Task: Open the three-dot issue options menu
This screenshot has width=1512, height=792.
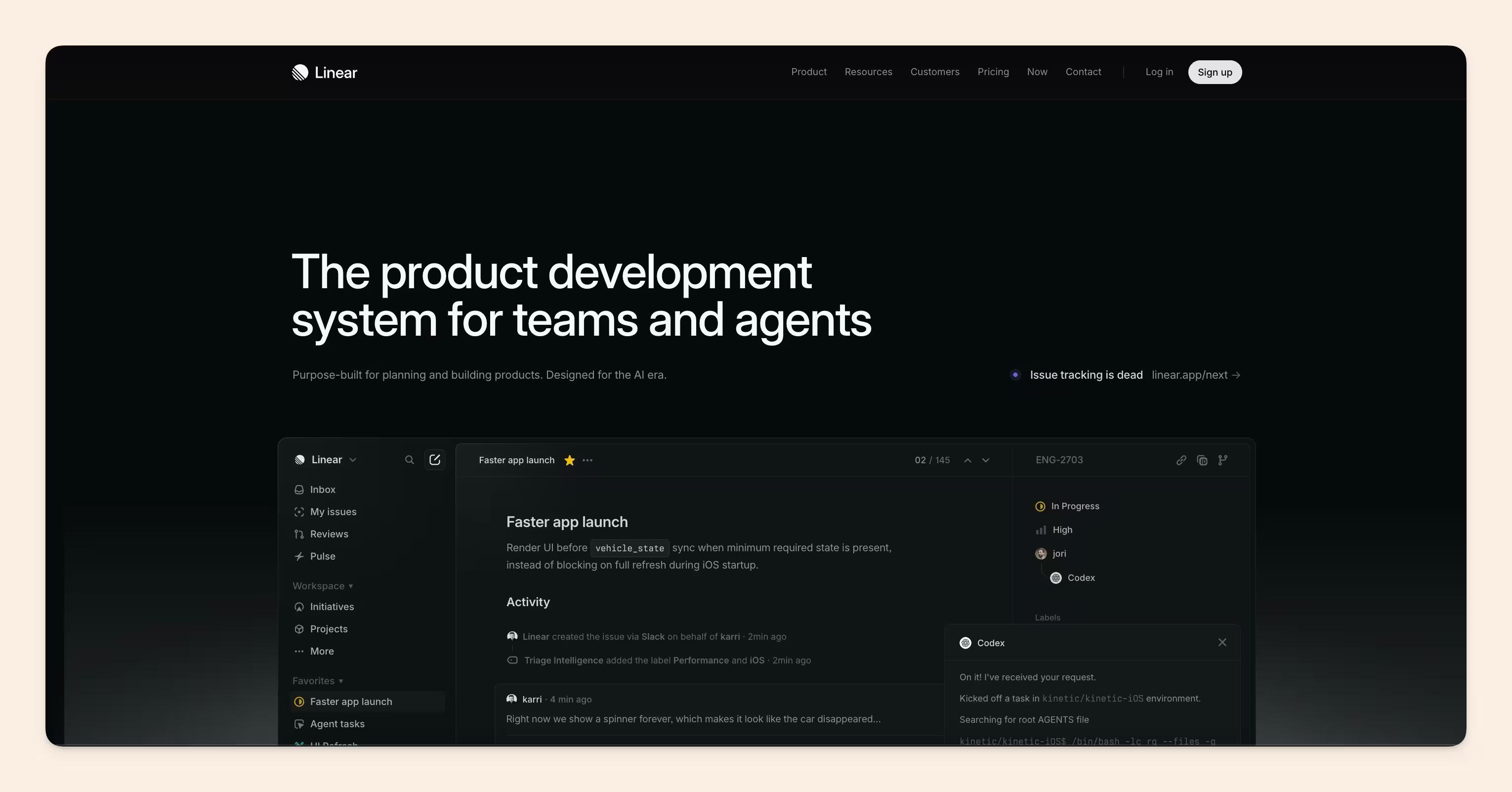Action: 588,460
